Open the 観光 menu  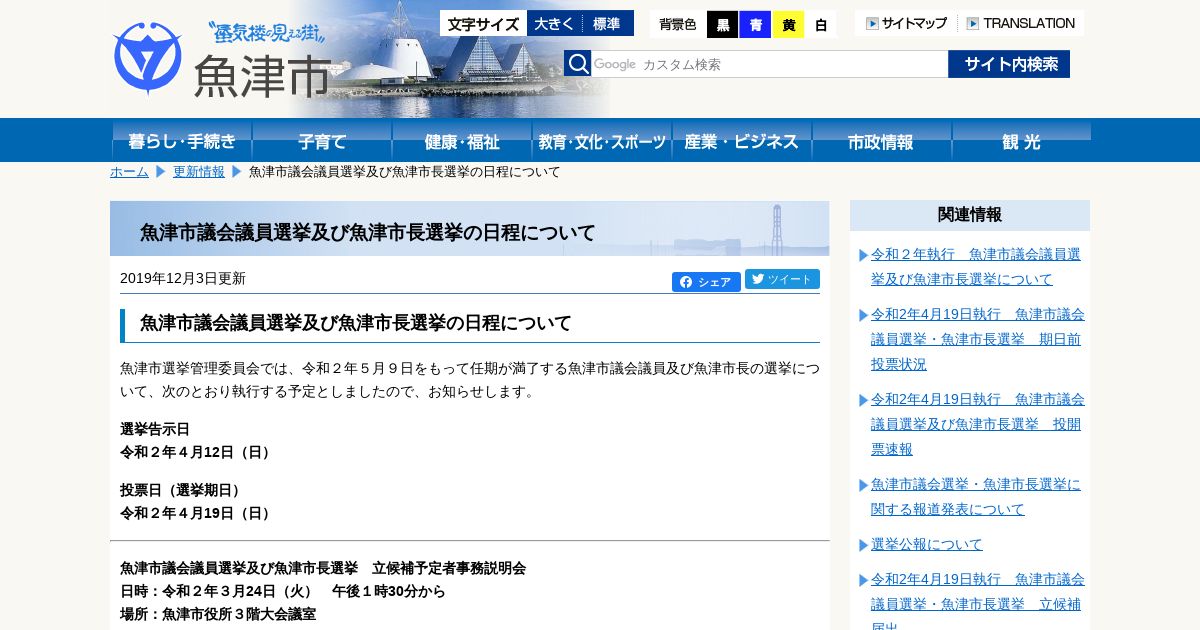pos(1021,140)
